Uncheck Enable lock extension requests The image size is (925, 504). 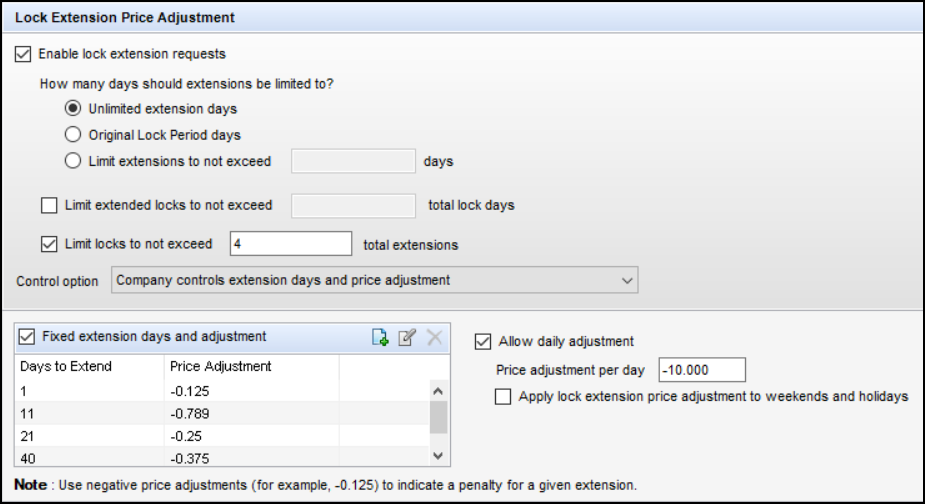point(23,54)
